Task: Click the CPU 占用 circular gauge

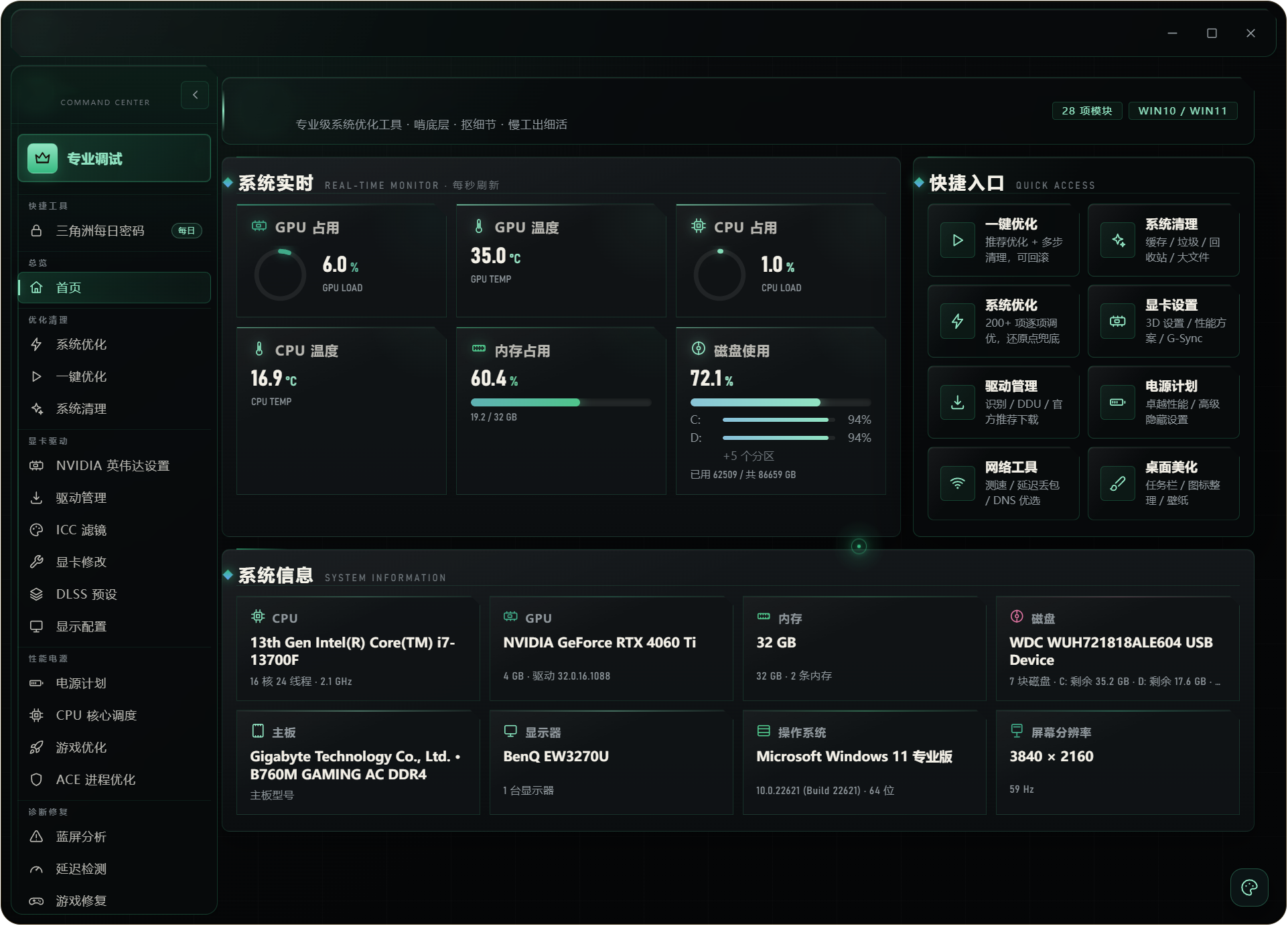Action: click(x=719, y=275)
